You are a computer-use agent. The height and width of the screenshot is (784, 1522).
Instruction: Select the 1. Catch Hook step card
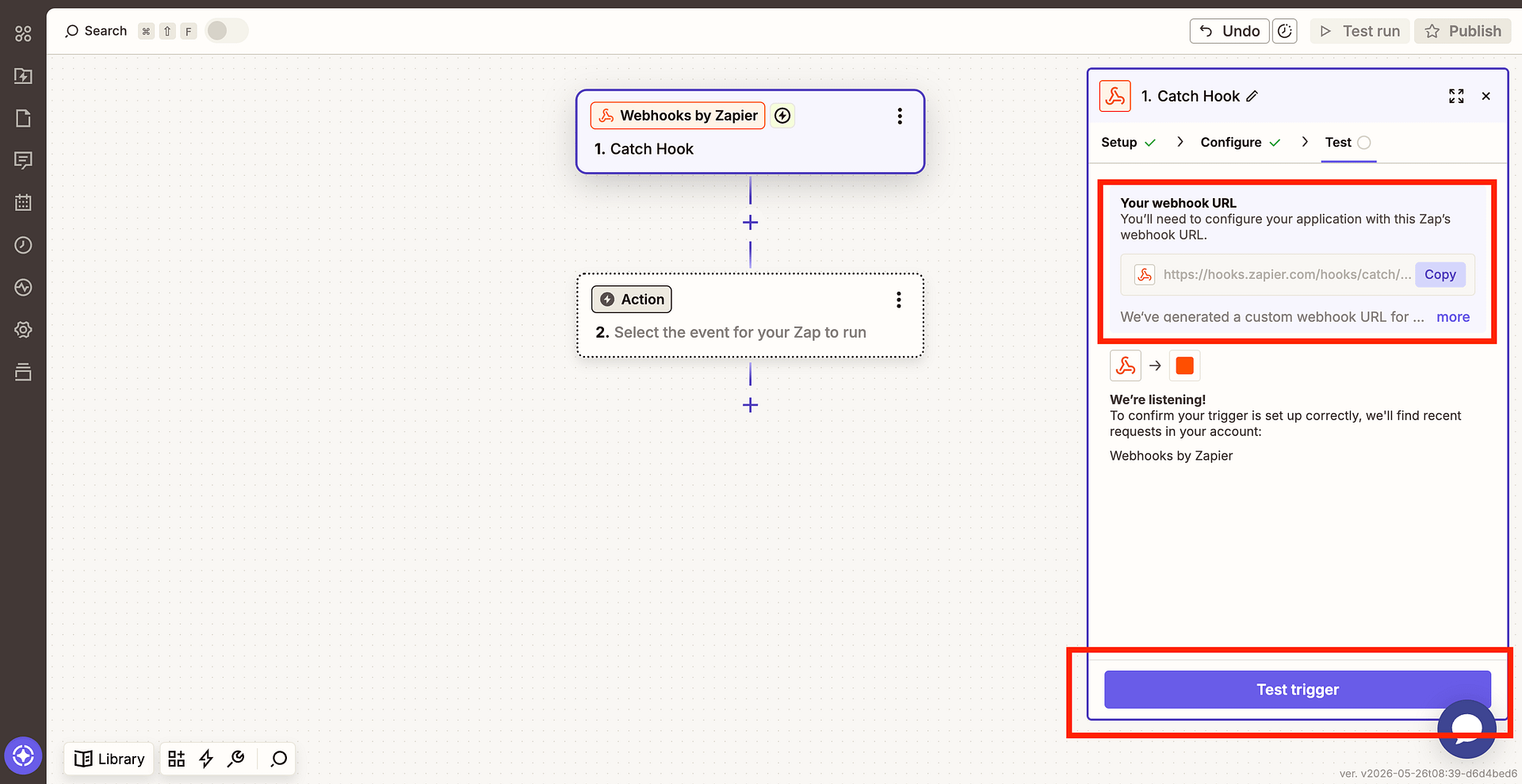(x=750, y=132)
